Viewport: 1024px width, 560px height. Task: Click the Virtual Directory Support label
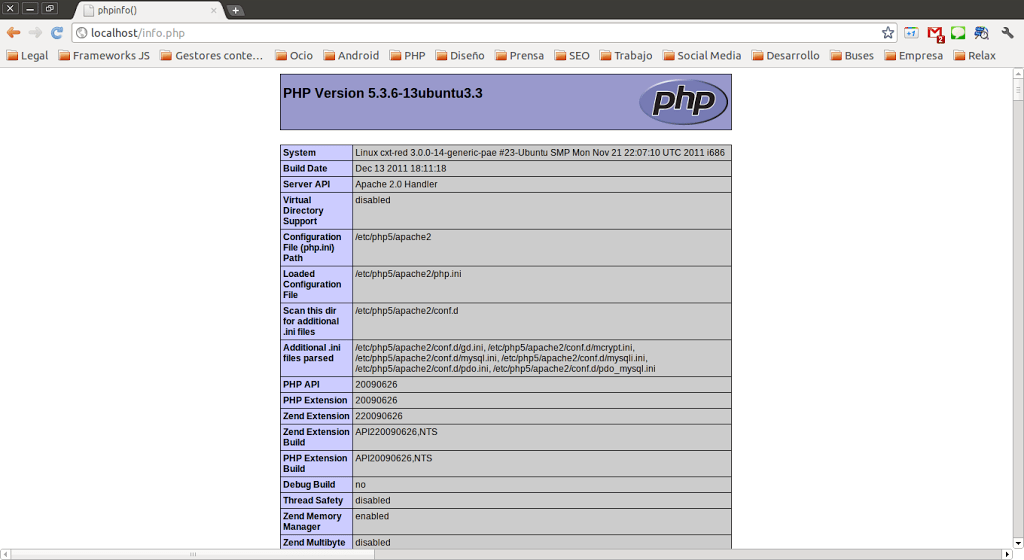pyautogui.click(x=303, y=211)
